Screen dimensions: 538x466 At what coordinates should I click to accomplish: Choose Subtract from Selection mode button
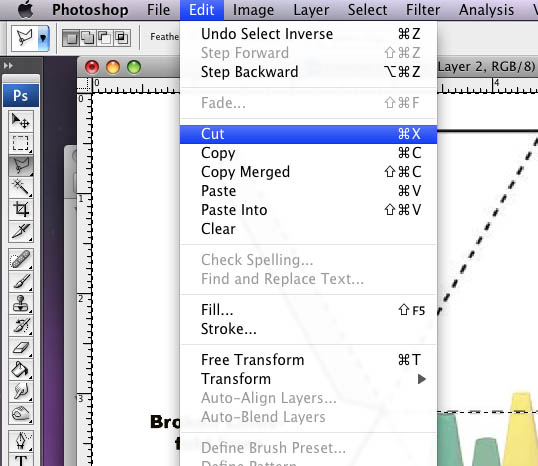(104, 38)
